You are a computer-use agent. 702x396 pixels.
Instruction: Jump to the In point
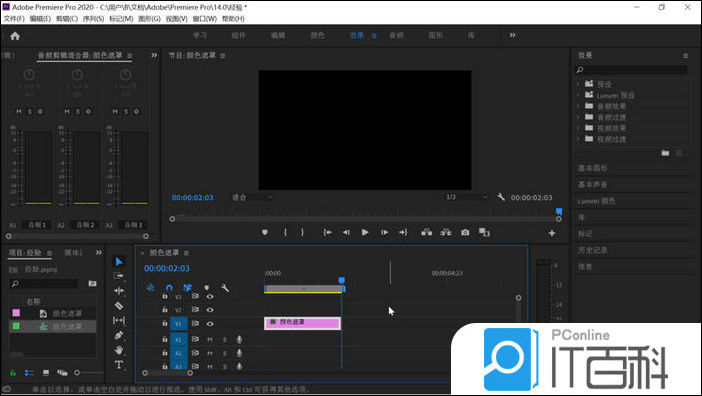tap(327, 232)
